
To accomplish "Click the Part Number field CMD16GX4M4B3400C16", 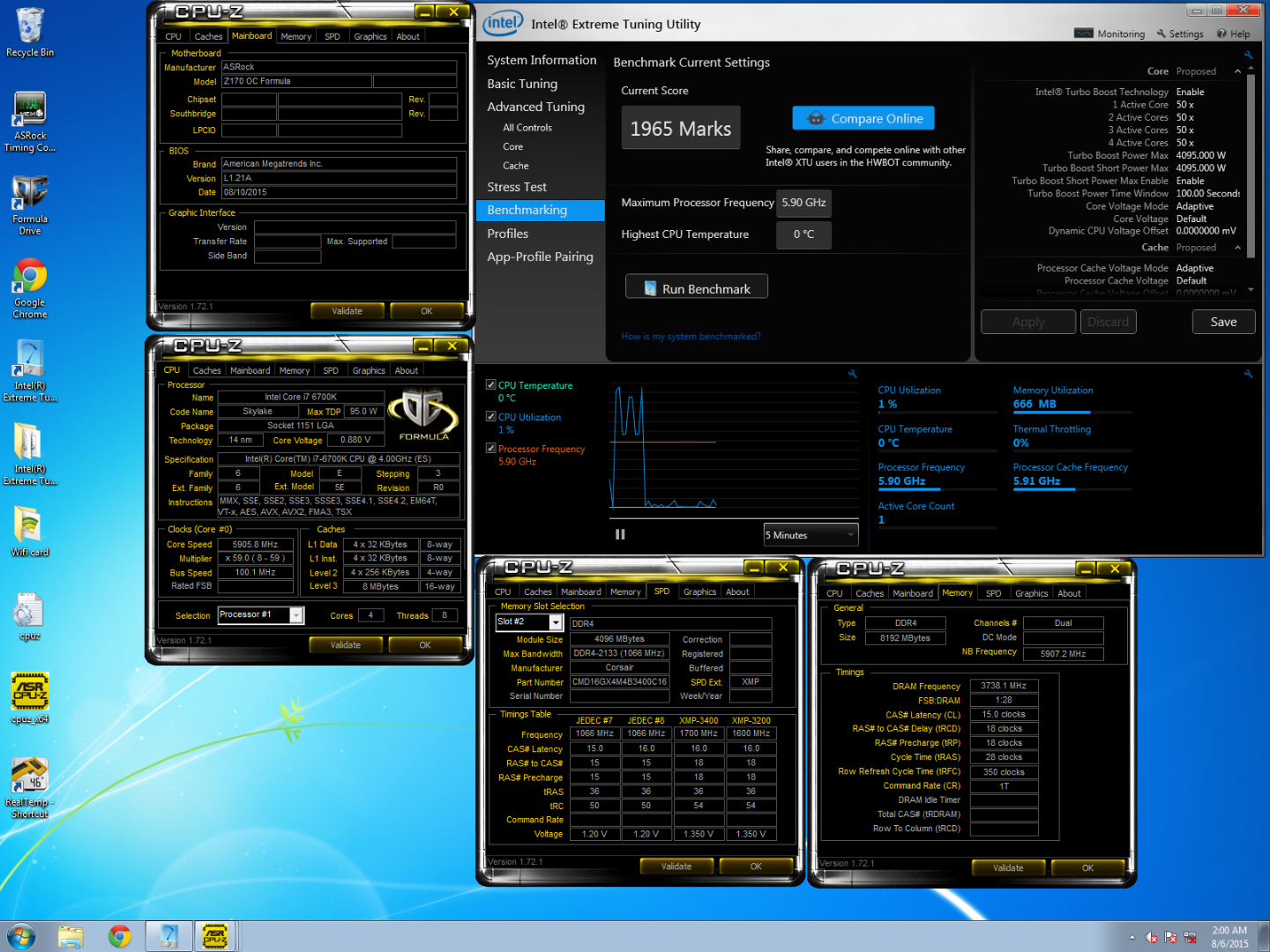I will tap(619, 682).
